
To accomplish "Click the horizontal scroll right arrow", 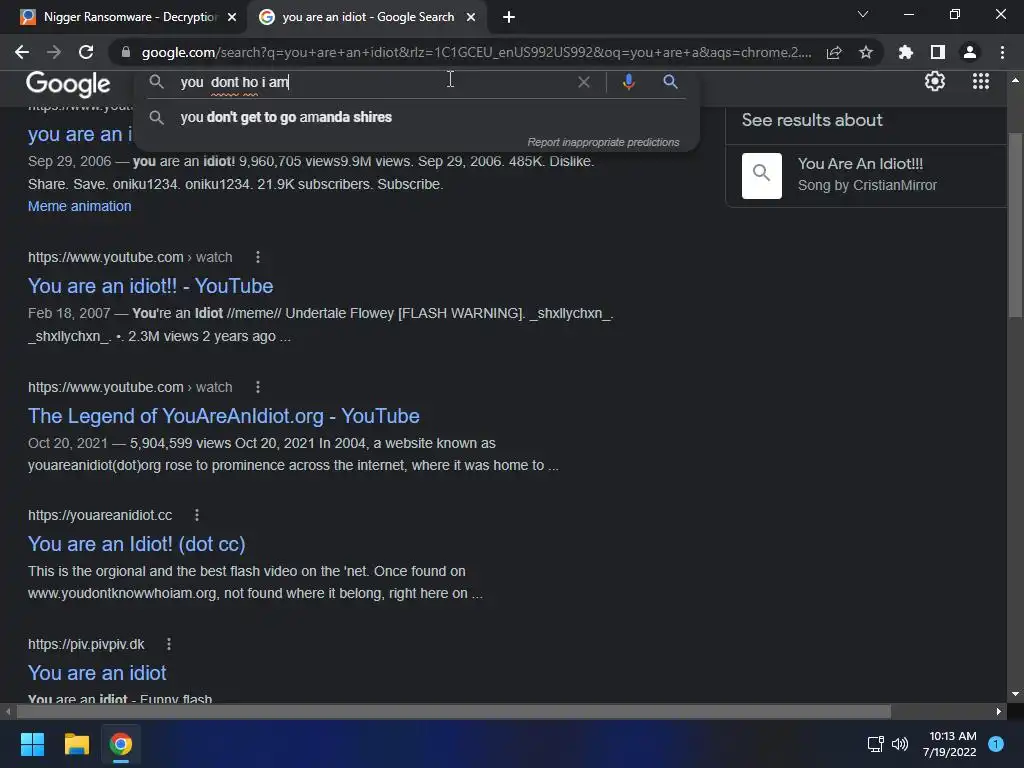I will tap(999, 711).
